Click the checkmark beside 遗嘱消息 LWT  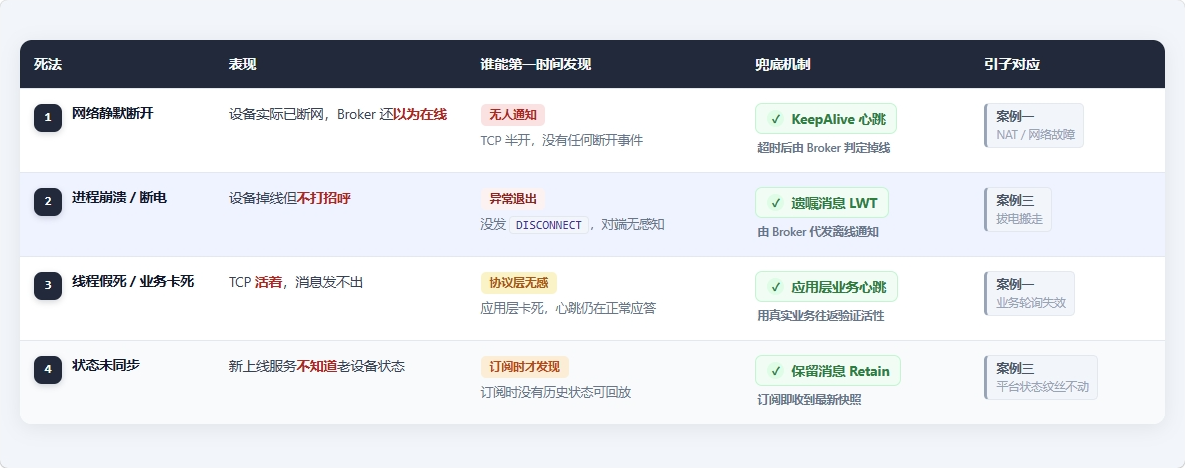pos(775,203)
